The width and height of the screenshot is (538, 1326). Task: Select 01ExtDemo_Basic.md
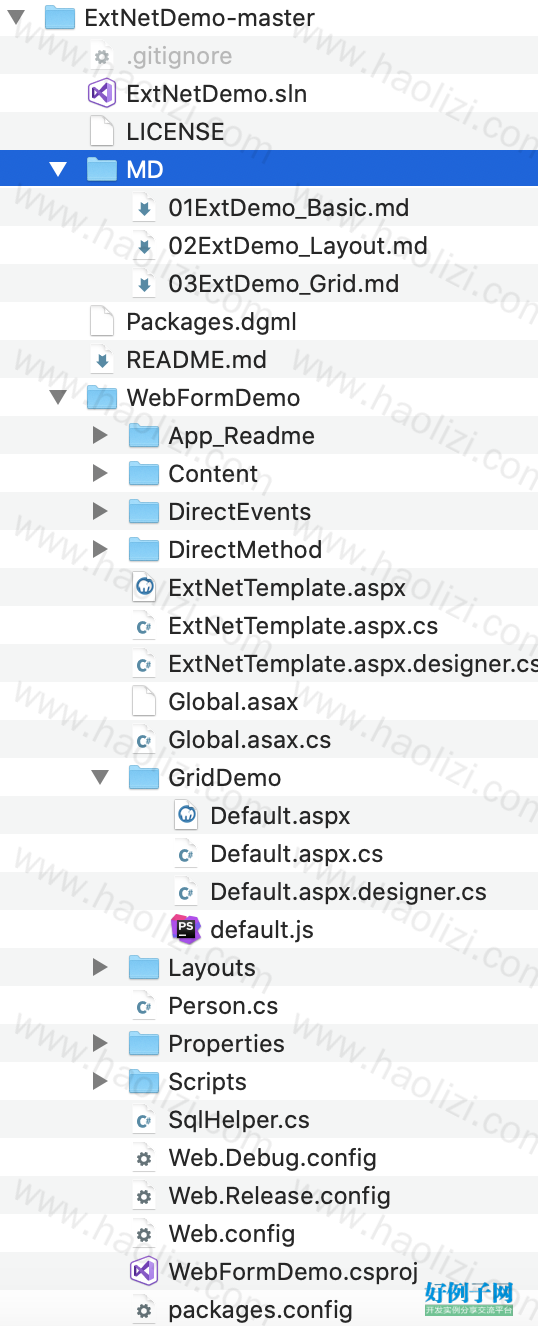(x=289, y=208)
